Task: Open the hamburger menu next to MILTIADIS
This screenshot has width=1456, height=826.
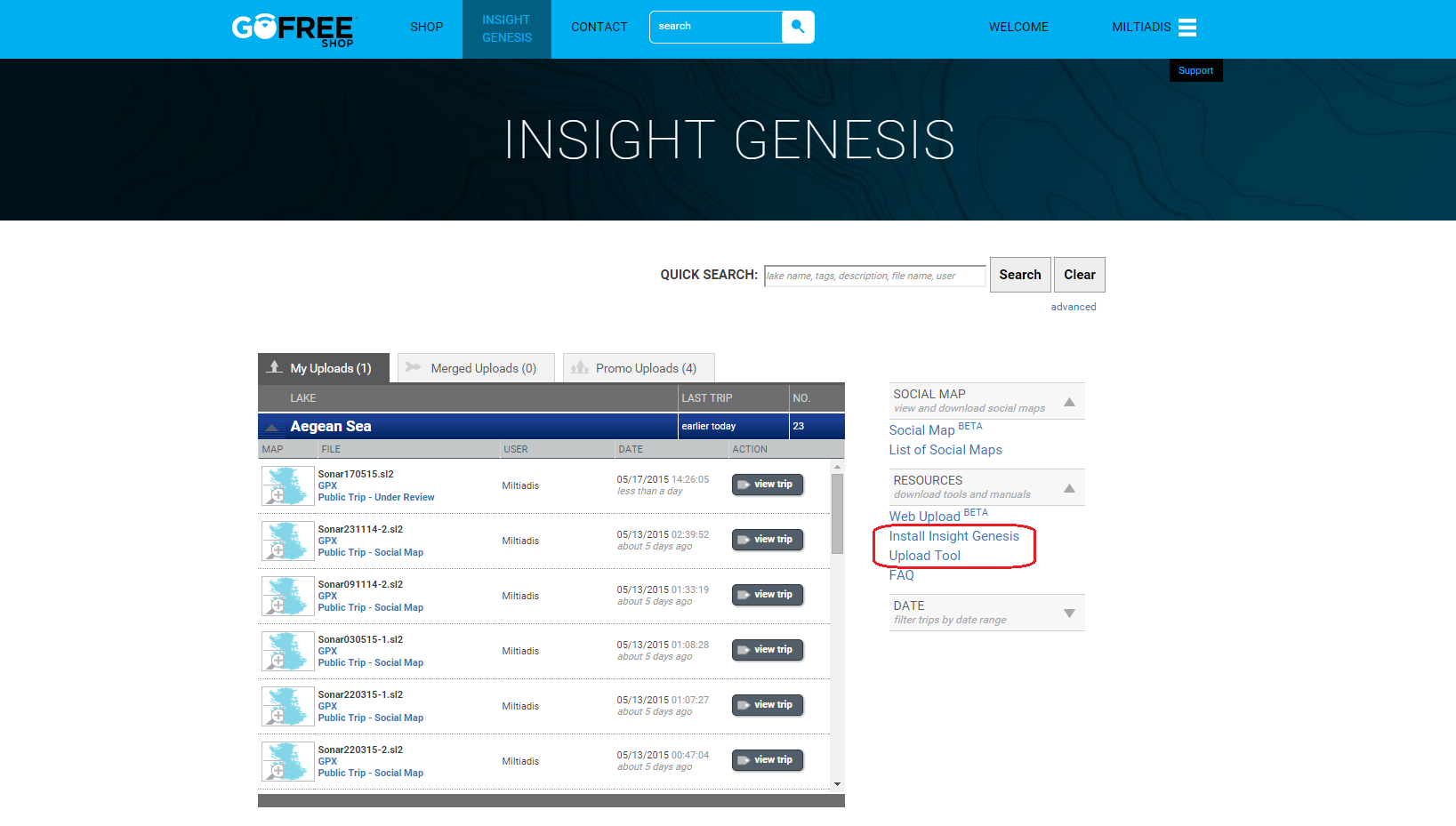Action: pos(1187,28)
